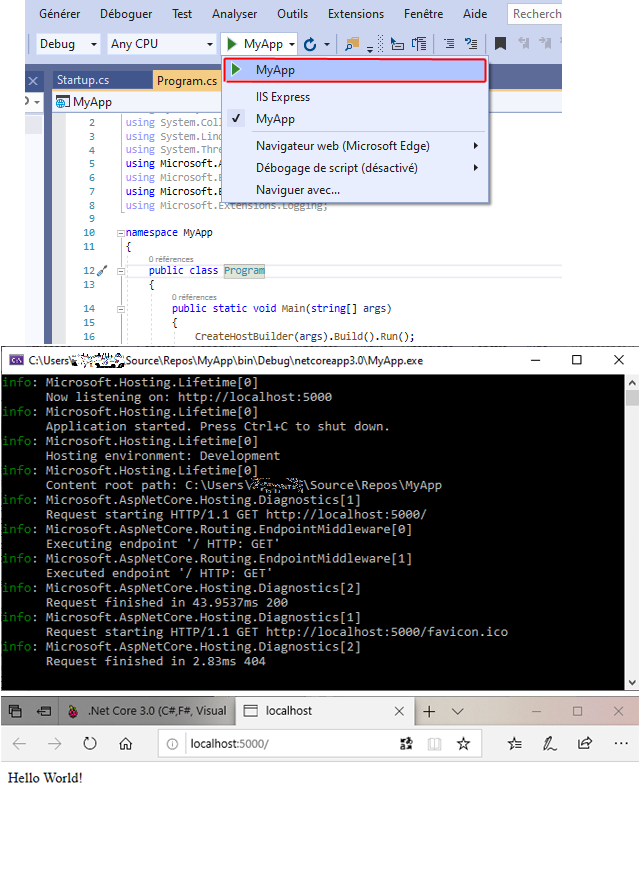Click the Share icon in Edge
Viewport: 639px width, 871px height.
point(585,743)
